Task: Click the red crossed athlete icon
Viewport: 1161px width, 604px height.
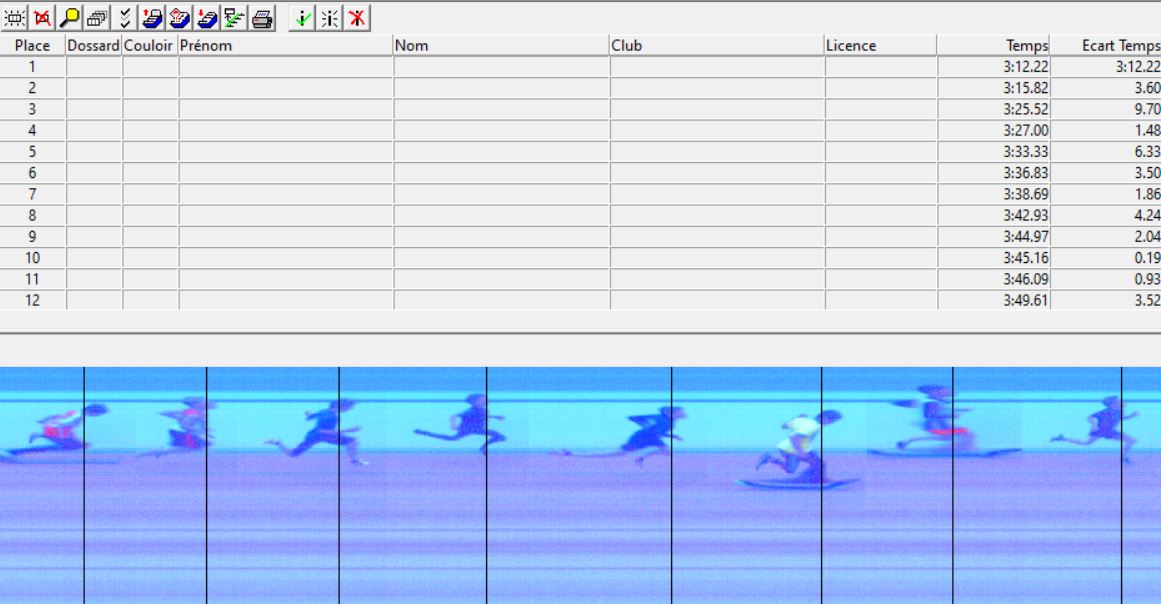Action: pyautogui.click(x=357, y=18)
